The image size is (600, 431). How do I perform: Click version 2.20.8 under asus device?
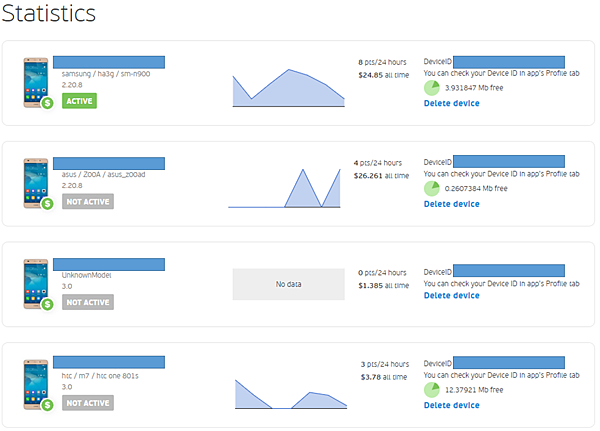[x=72, y=186]
